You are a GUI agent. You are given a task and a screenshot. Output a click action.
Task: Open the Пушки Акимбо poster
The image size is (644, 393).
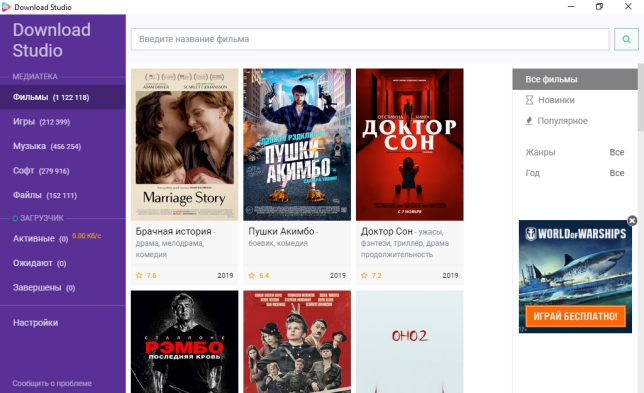297,145
